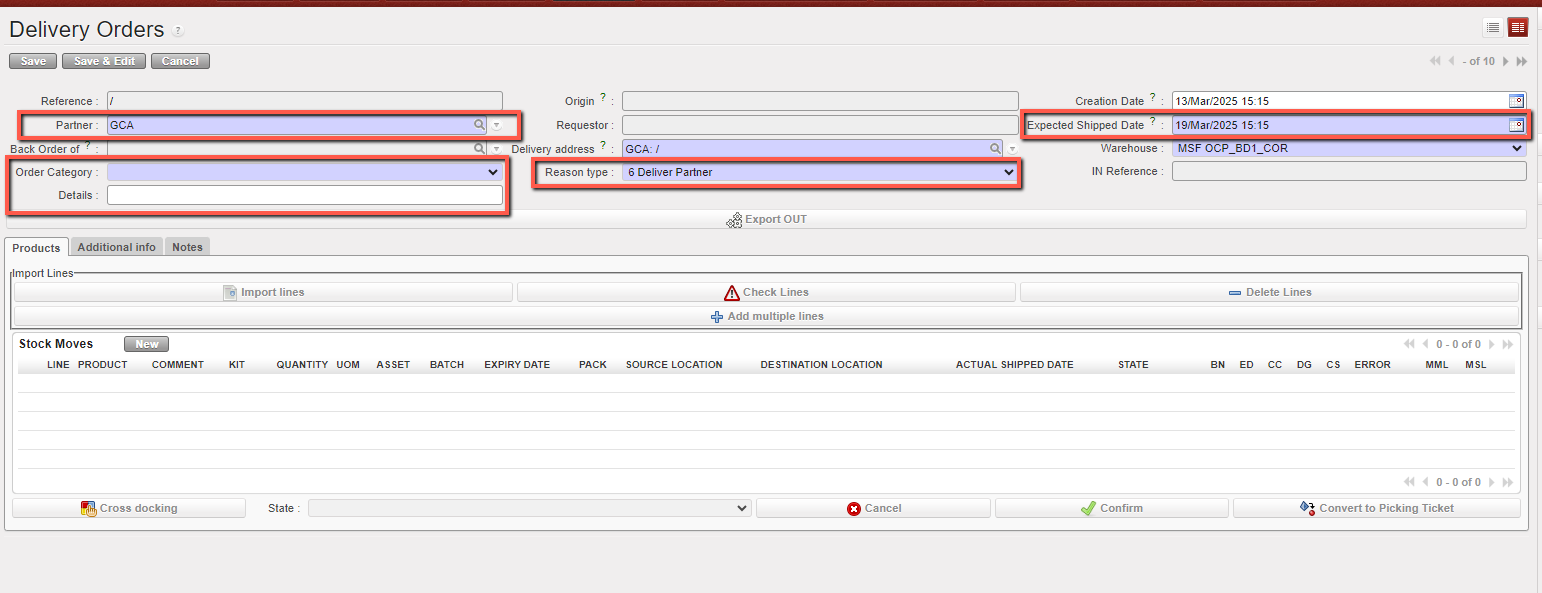This screenshot has width=1542, height=593.
Task: Expand the State dropdown
Action: (x=741, y=508)
